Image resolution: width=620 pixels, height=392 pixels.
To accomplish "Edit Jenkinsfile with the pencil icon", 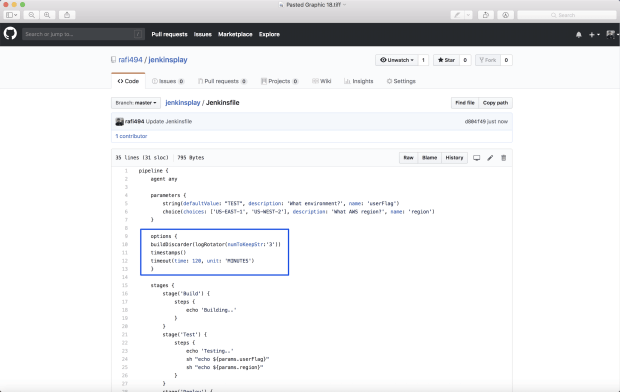I will pyautogui.click(x=490, y=158).
